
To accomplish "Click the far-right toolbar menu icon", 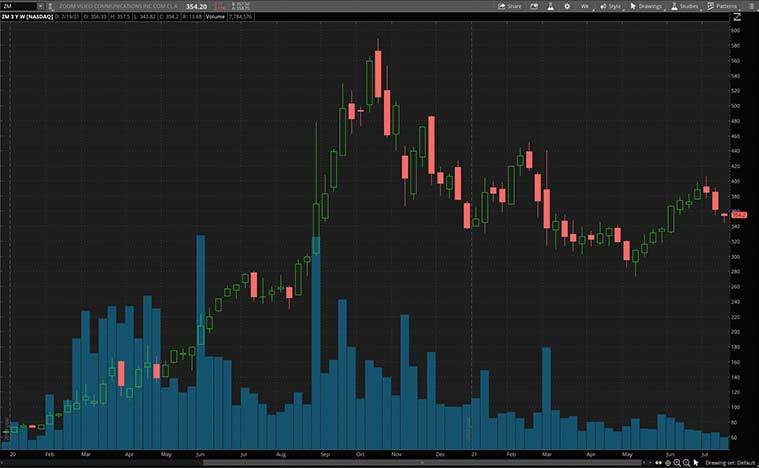I will click(752, 6).
